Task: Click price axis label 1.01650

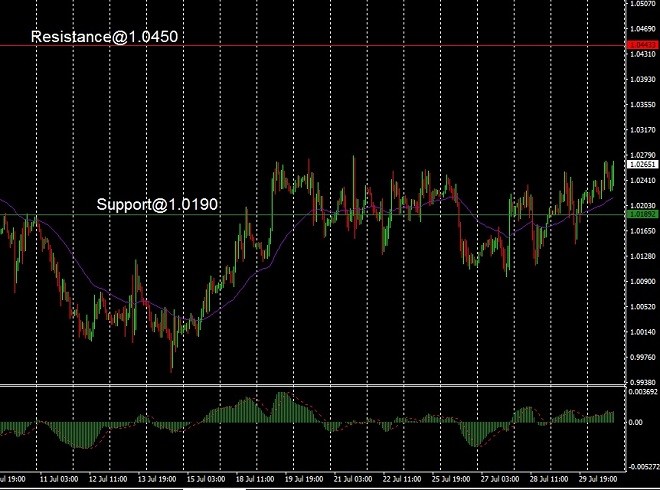Action: [643, 231]
